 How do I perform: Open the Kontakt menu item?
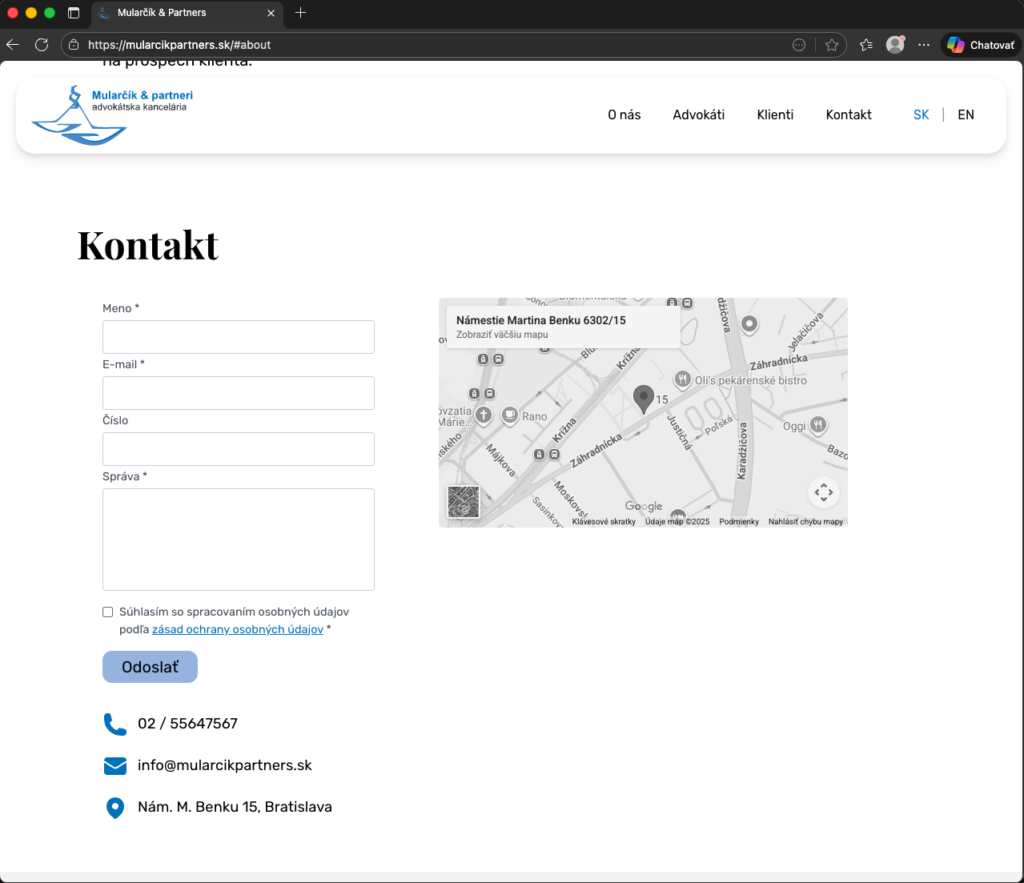coord(848,115)
